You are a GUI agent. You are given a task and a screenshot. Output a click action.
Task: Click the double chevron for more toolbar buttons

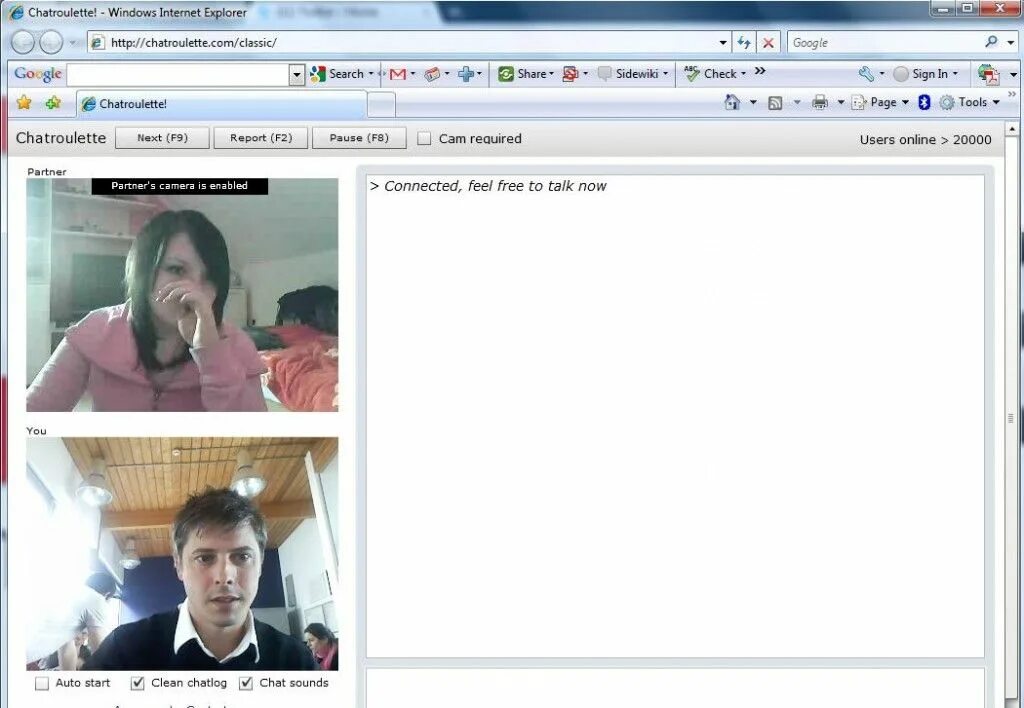click(760, 71)
